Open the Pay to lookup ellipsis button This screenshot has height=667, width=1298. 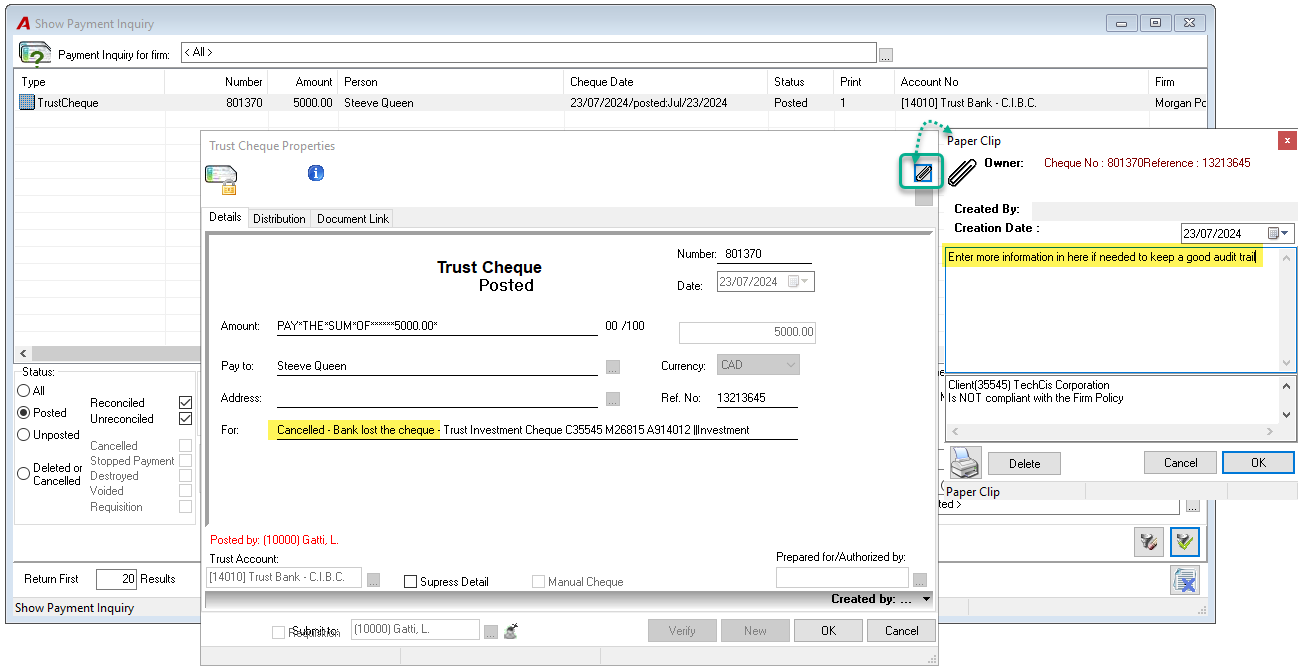613,367
